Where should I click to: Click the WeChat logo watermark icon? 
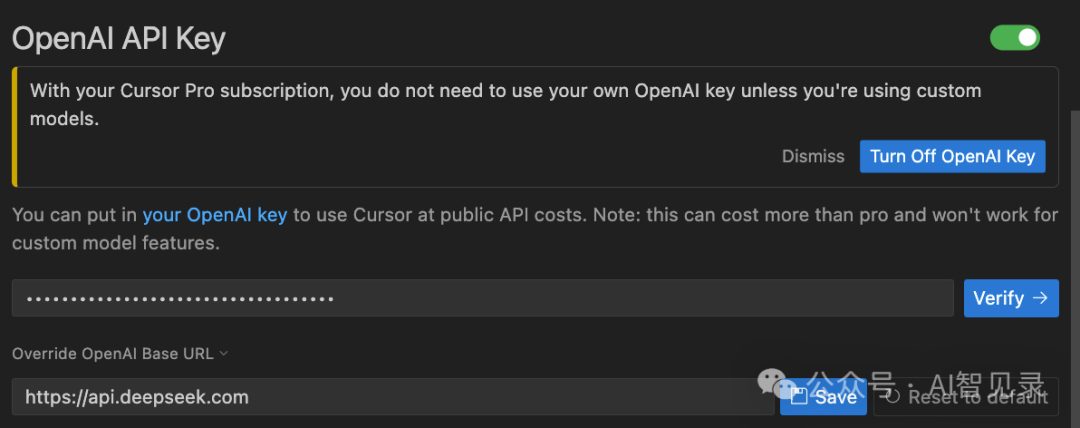773,381
